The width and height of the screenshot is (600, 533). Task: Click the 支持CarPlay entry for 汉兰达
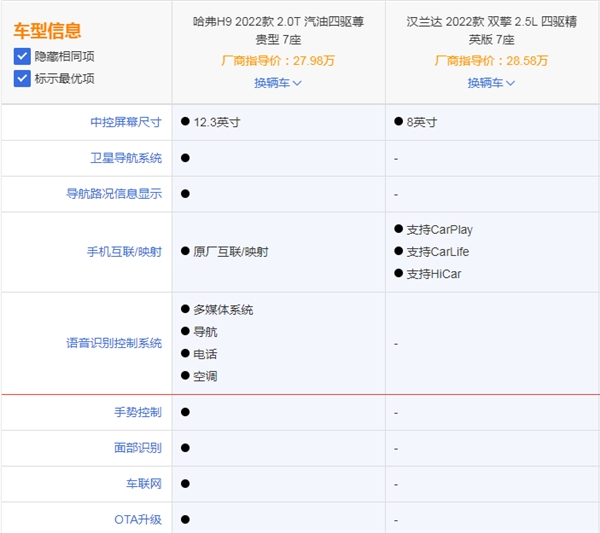[439, 230]
